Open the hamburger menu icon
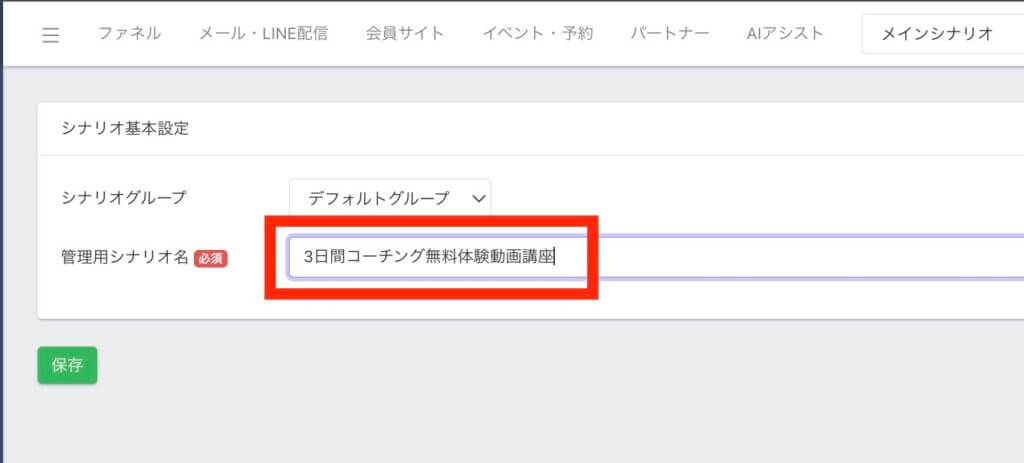This screenshot has height=463, width=1024. [50, 35]
